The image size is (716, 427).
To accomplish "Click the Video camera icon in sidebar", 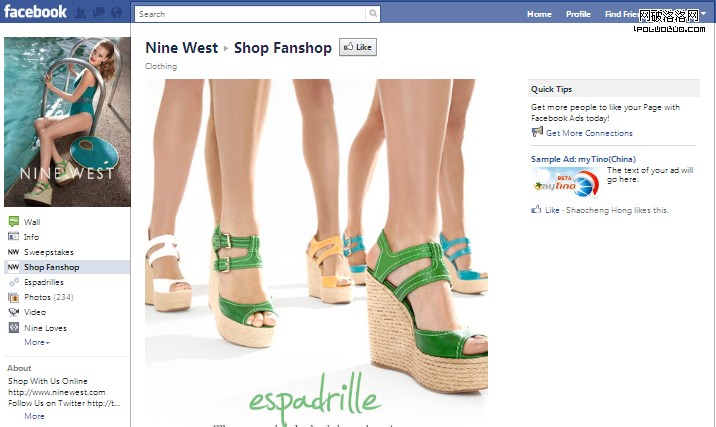I will coord(14,312).
